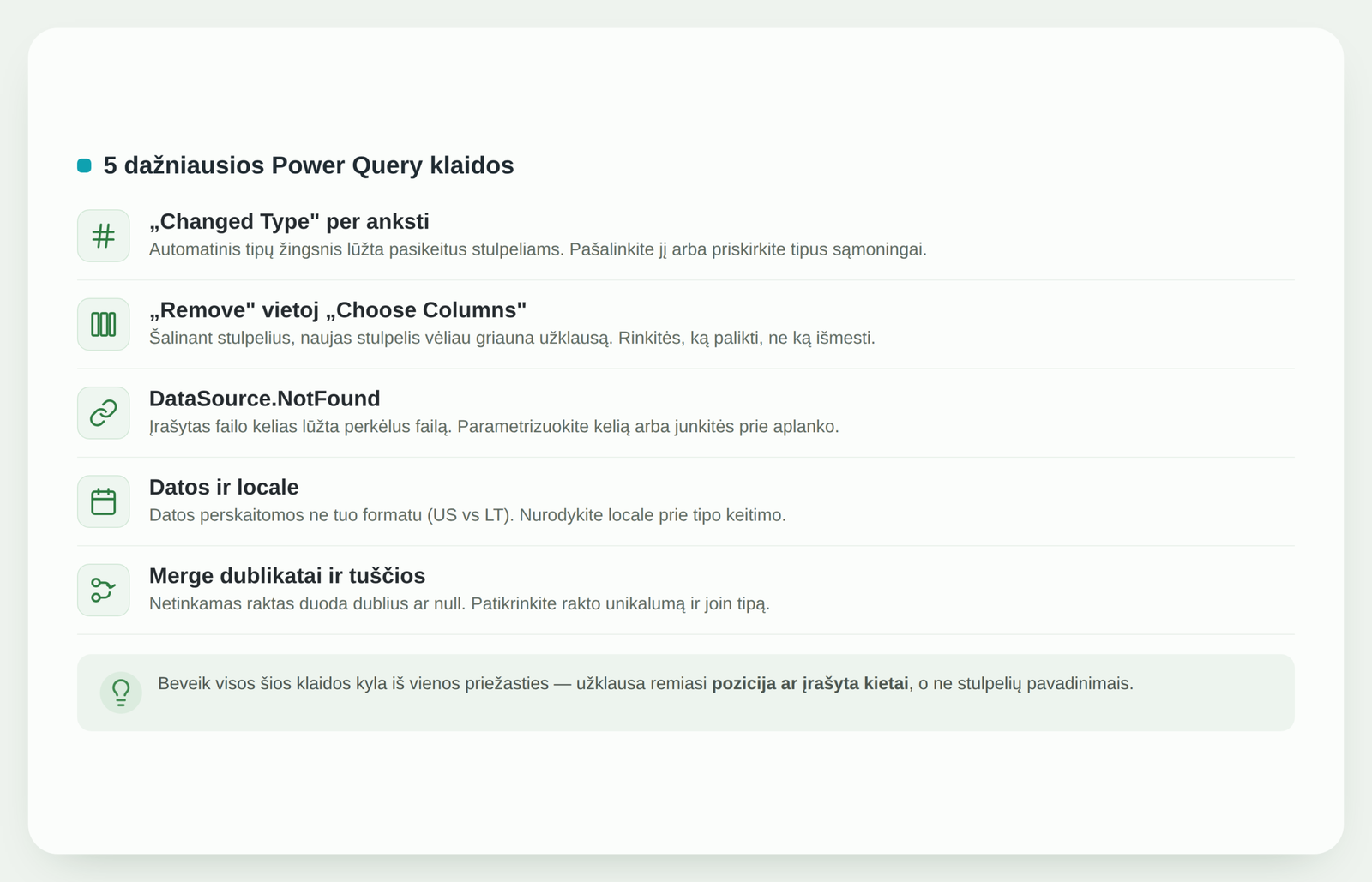Click the columns icon beside Choose Columns
The height and width of the screenshot is (882, 1372).
pyautogui.click(x=103, y=324)
